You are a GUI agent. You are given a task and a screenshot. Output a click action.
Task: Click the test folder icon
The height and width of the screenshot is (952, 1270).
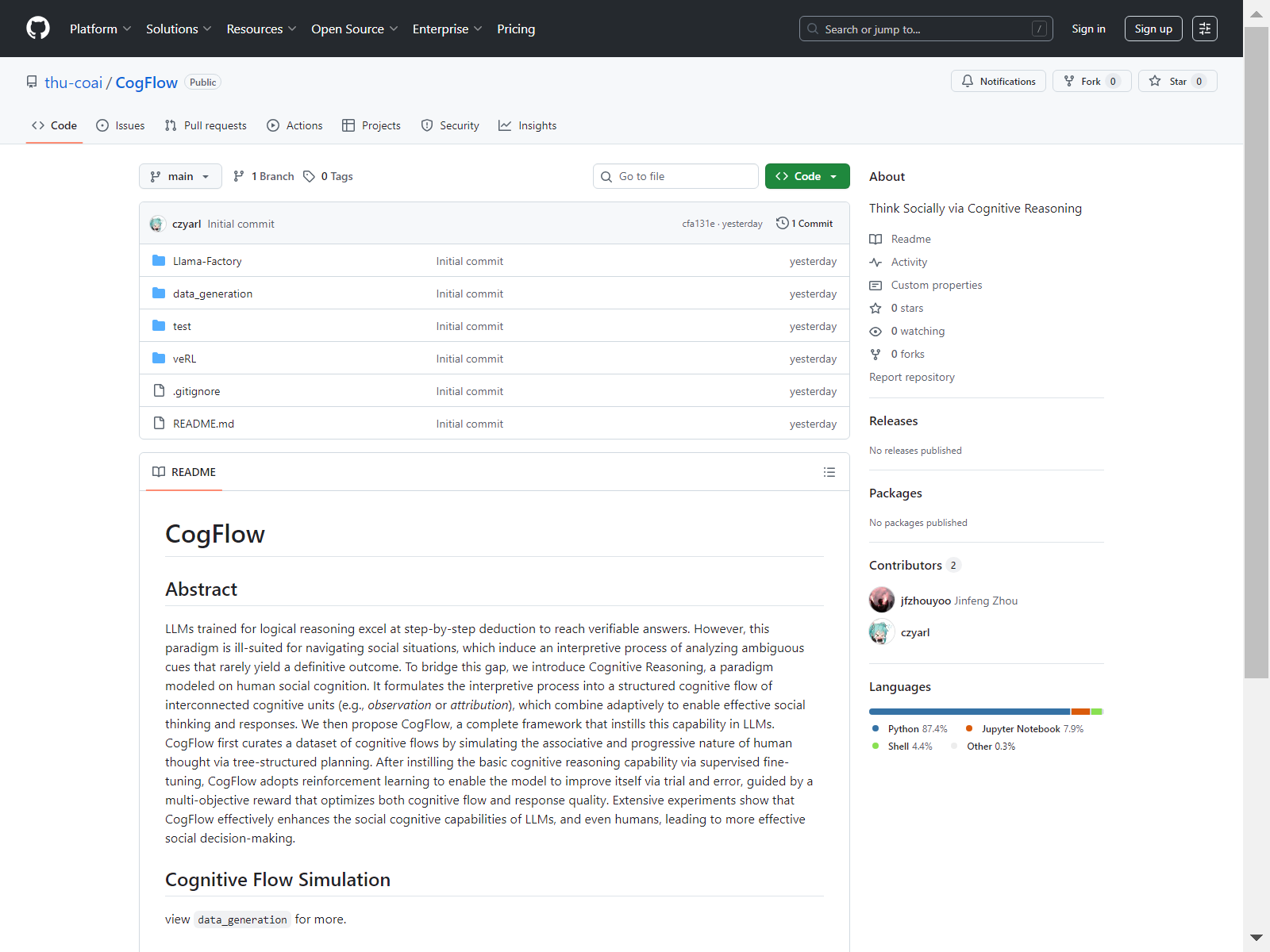[159, 325]
